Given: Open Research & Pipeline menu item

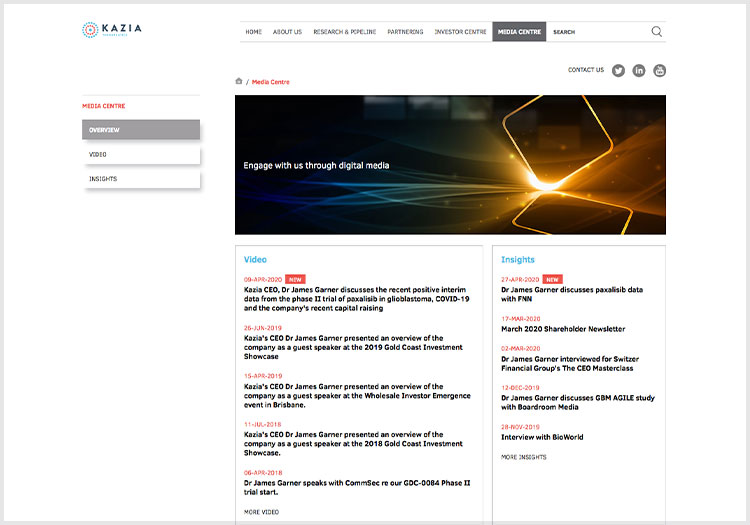Looking at the screenshot, I should pyautogui.click(x=345, y=32).
